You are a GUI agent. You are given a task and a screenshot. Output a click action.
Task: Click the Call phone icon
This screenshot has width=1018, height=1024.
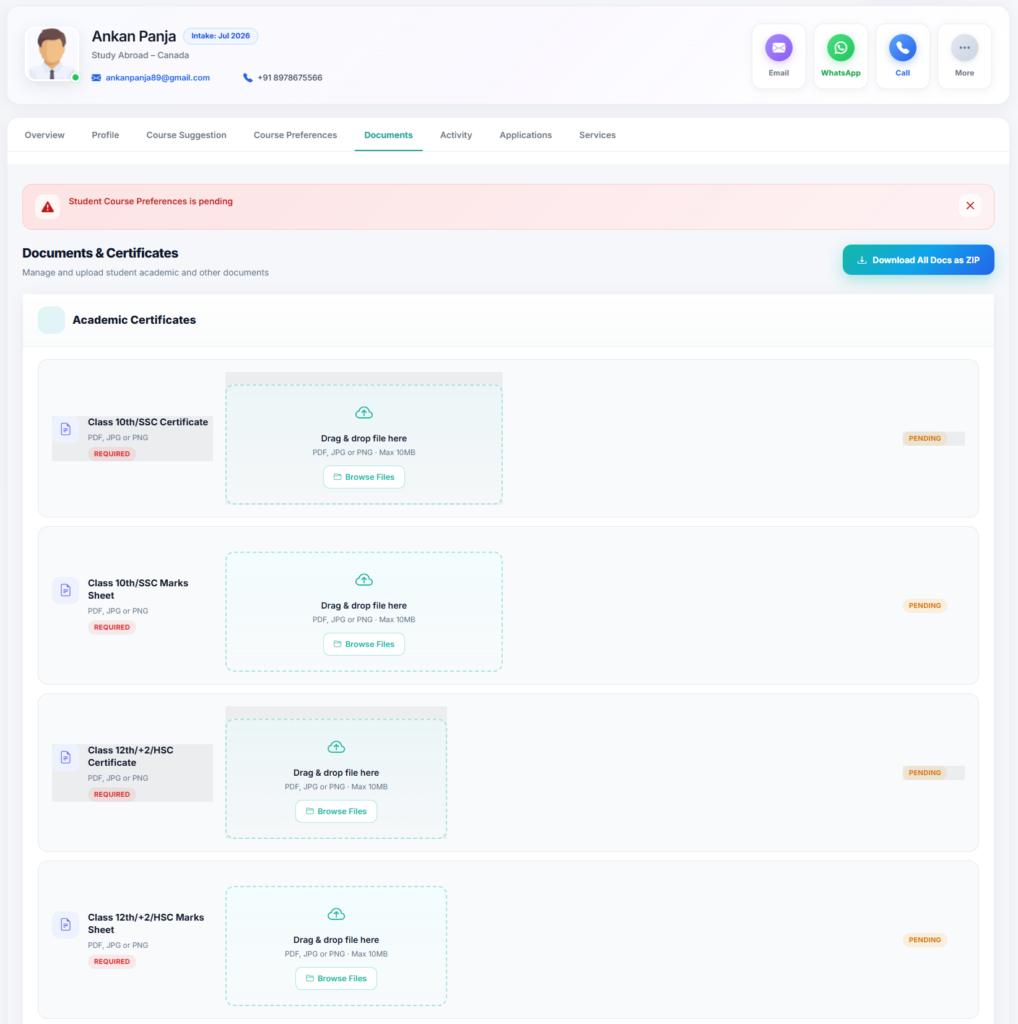(902, 48)
